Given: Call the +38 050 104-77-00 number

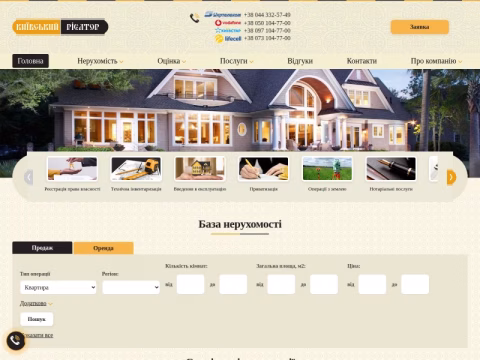Looking at the screenshot, I should tap(267, 23).
